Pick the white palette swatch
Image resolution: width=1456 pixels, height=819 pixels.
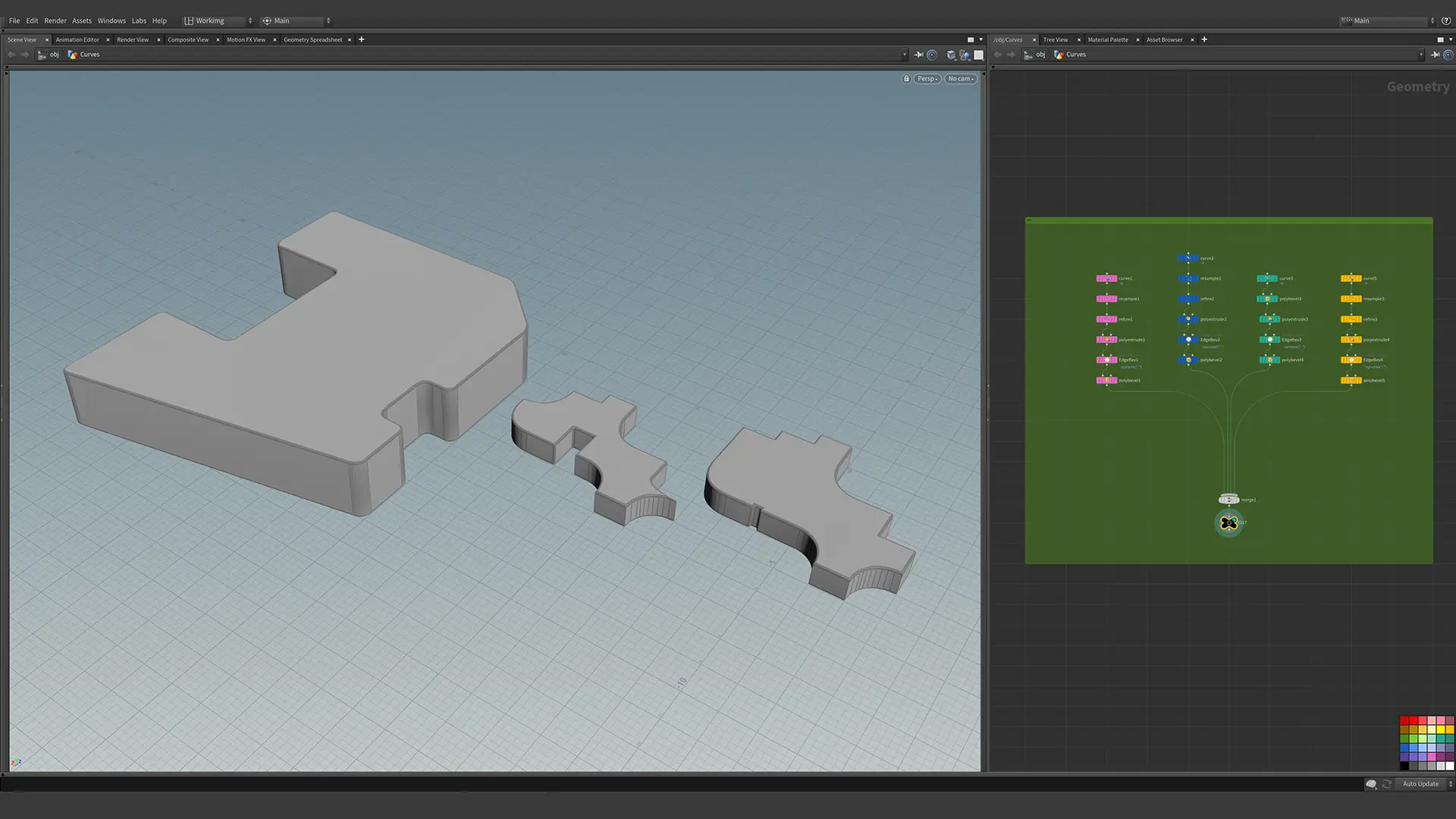[1449, 766]
